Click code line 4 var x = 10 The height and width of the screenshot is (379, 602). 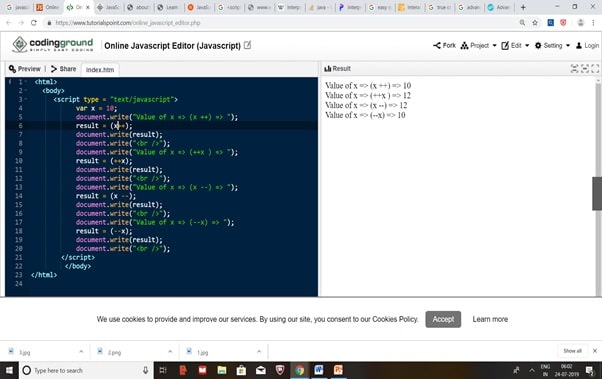coord(96,108)
